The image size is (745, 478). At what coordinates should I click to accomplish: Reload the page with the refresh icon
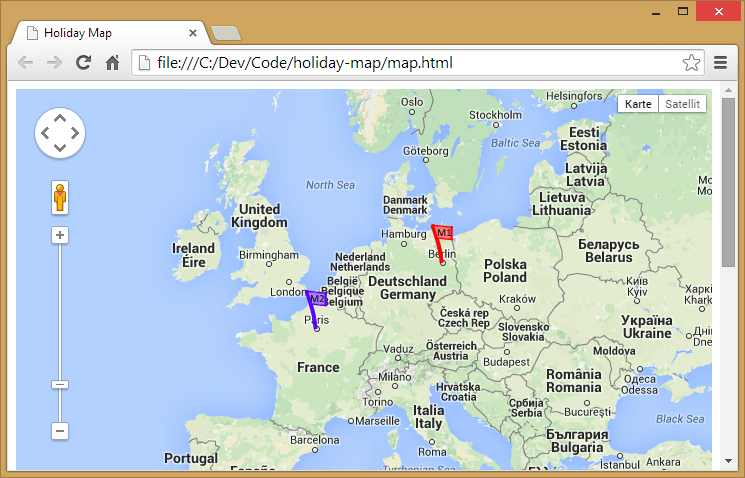click(x=84, y=63)
